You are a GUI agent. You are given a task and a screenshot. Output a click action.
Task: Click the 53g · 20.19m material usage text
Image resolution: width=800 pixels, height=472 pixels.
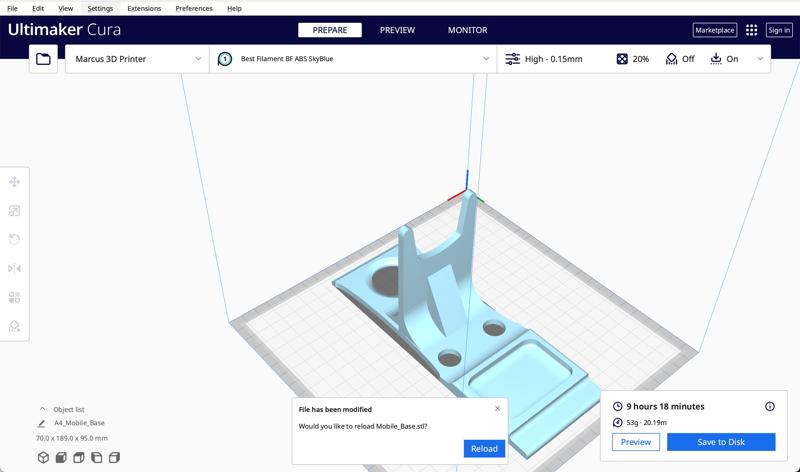coord(646,423)
